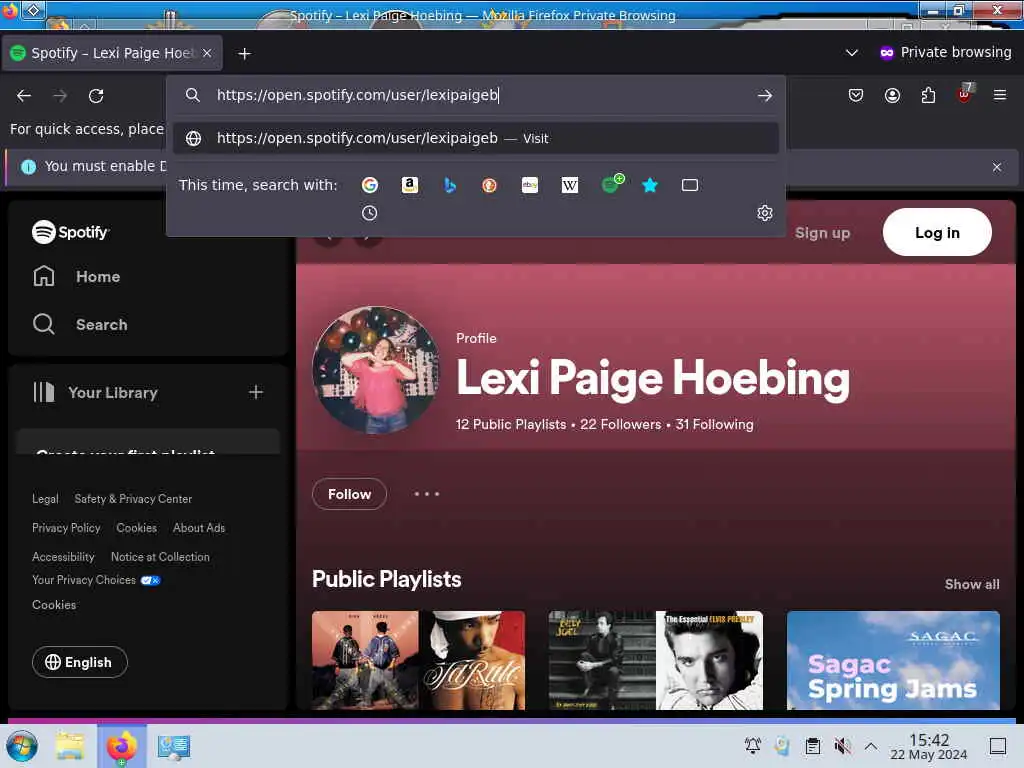Open the taskbar clock showing 15:42

tap(929, 746)
